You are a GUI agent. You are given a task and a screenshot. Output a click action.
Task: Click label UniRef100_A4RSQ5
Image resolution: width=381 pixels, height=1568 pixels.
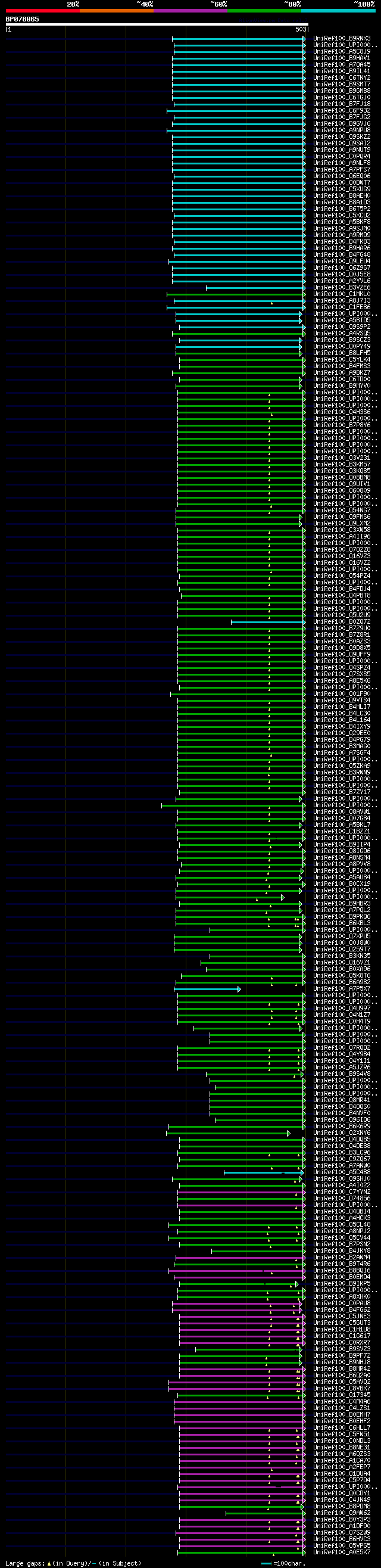[342, 334]
